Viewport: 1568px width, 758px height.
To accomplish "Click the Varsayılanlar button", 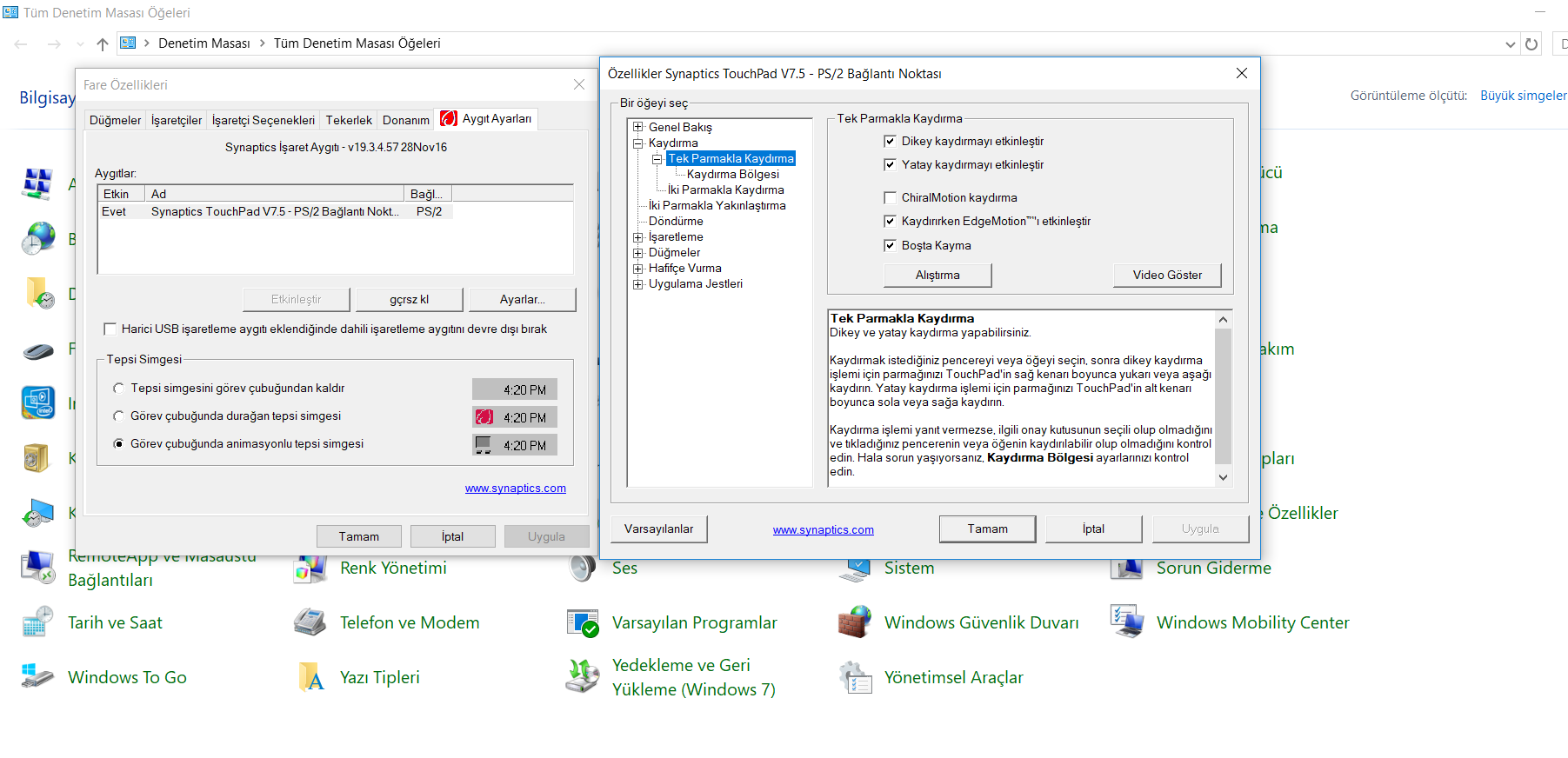I will pos(659,529).
